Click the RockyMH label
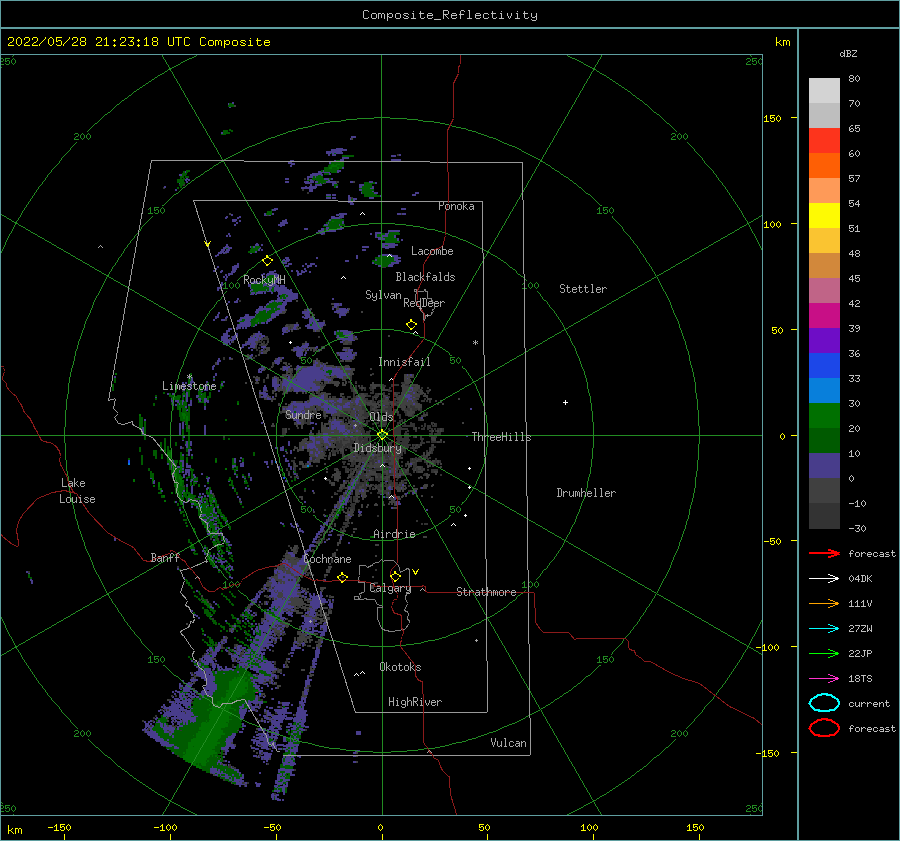Screen dimensions: 900x841 click(x=264, y=280)
